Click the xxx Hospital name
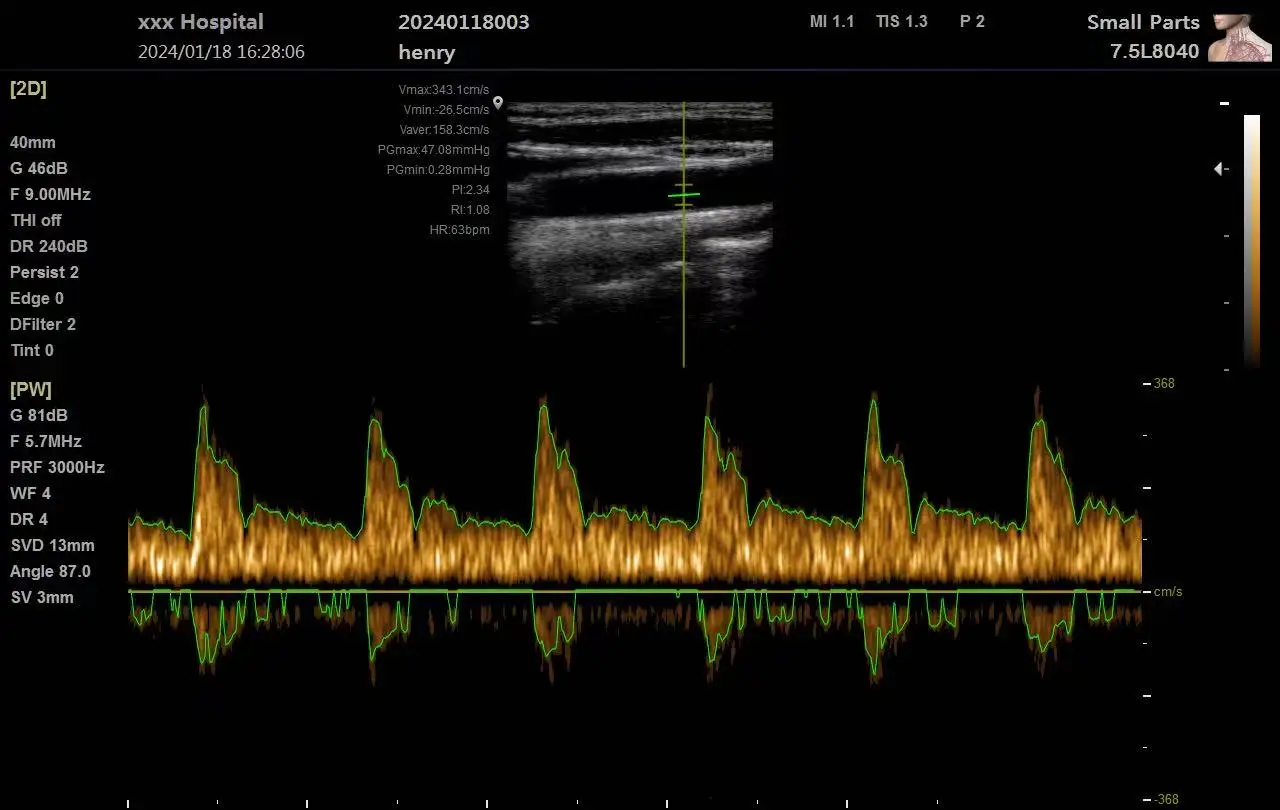Screen dimensions: 1280x810 201,22
